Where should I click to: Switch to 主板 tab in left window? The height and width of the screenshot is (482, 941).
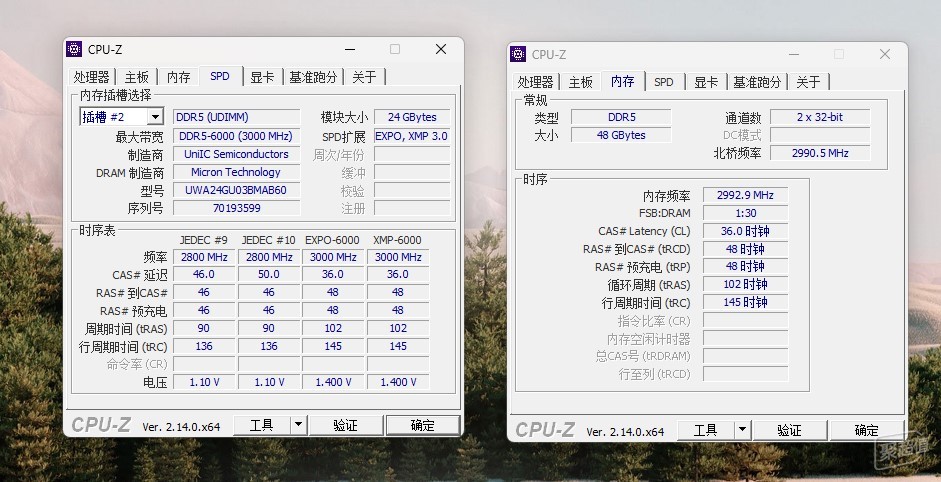tap(137, 77)
